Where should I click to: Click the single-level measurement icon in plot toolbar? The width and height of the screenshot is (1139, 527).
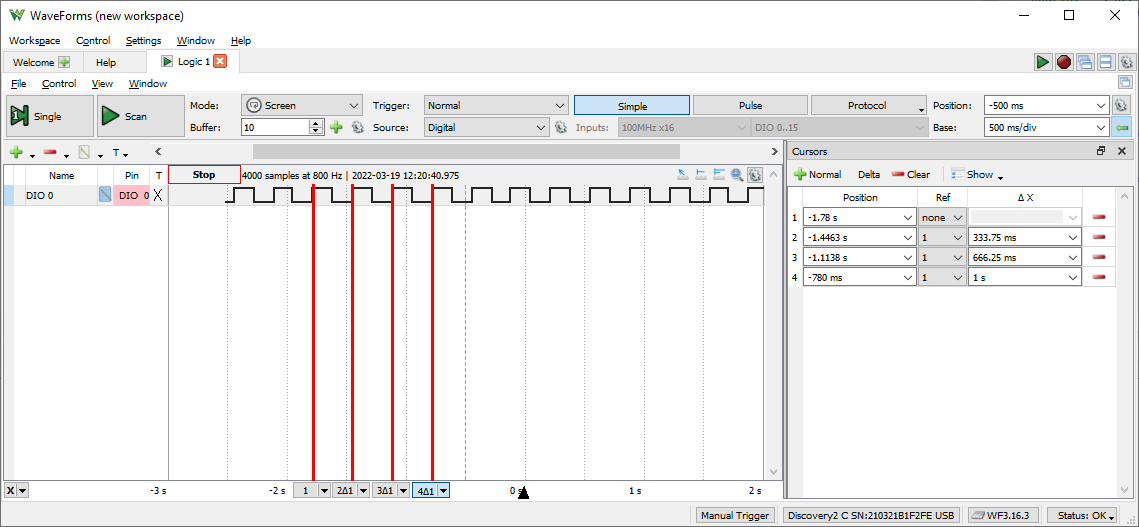click(x=701, y=174)
